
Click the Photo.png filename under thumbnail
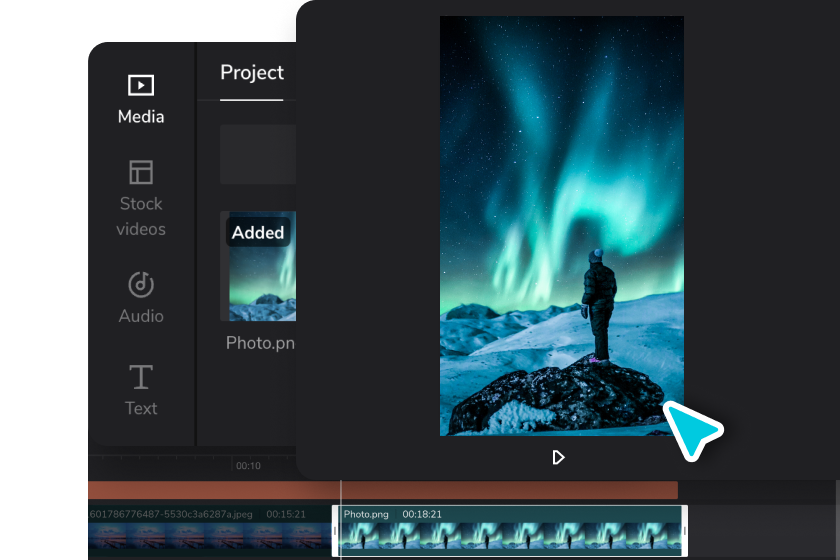(260, 342)
